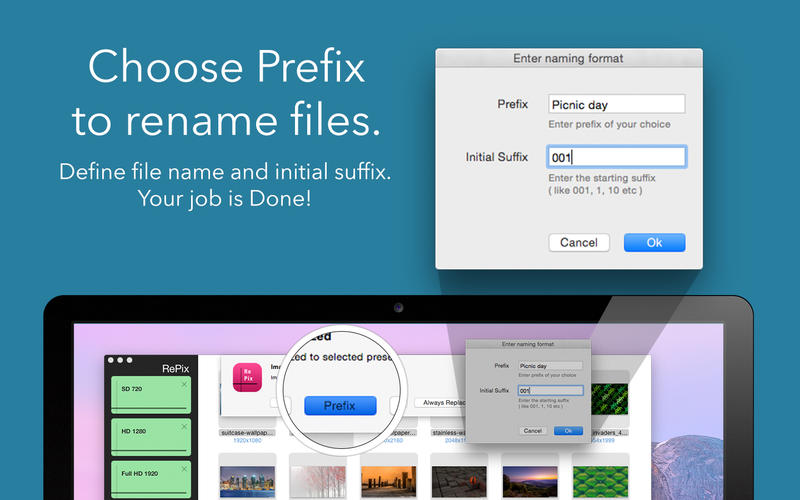Viewport: 800px width, 500px height.
Task: Click Ok in the large naming dialog
Action: coord(655,242)
